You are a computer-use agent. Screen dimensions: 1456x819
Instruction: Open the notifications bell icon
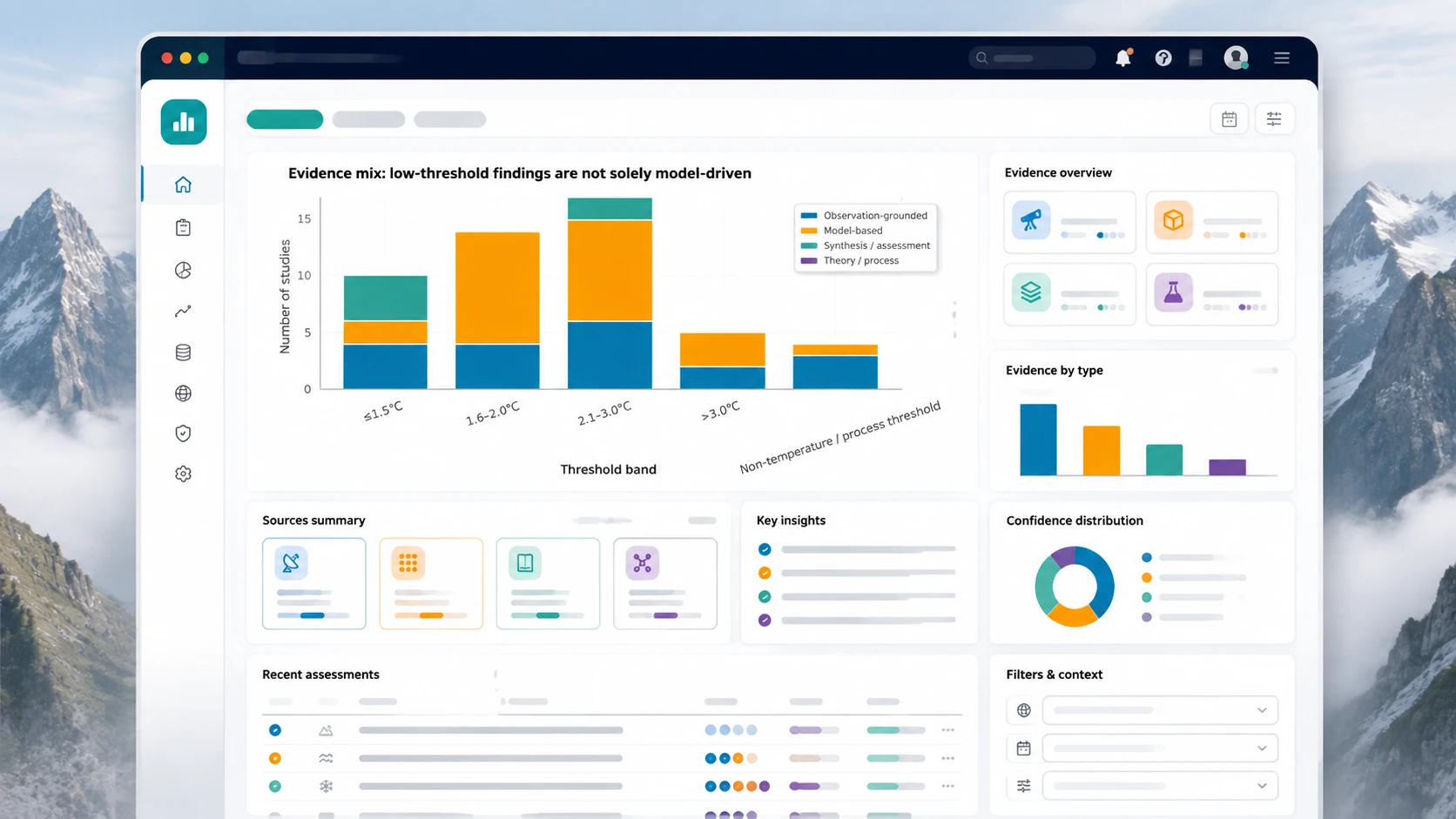click(1123, 57)
